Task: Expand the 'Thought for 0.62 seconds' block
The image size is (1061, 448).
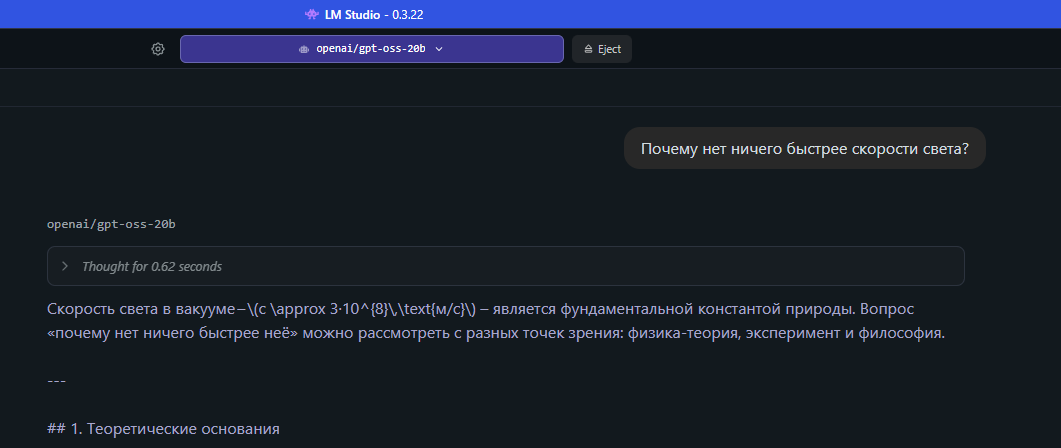Action: pyautogui.click(x=505, y=266)
